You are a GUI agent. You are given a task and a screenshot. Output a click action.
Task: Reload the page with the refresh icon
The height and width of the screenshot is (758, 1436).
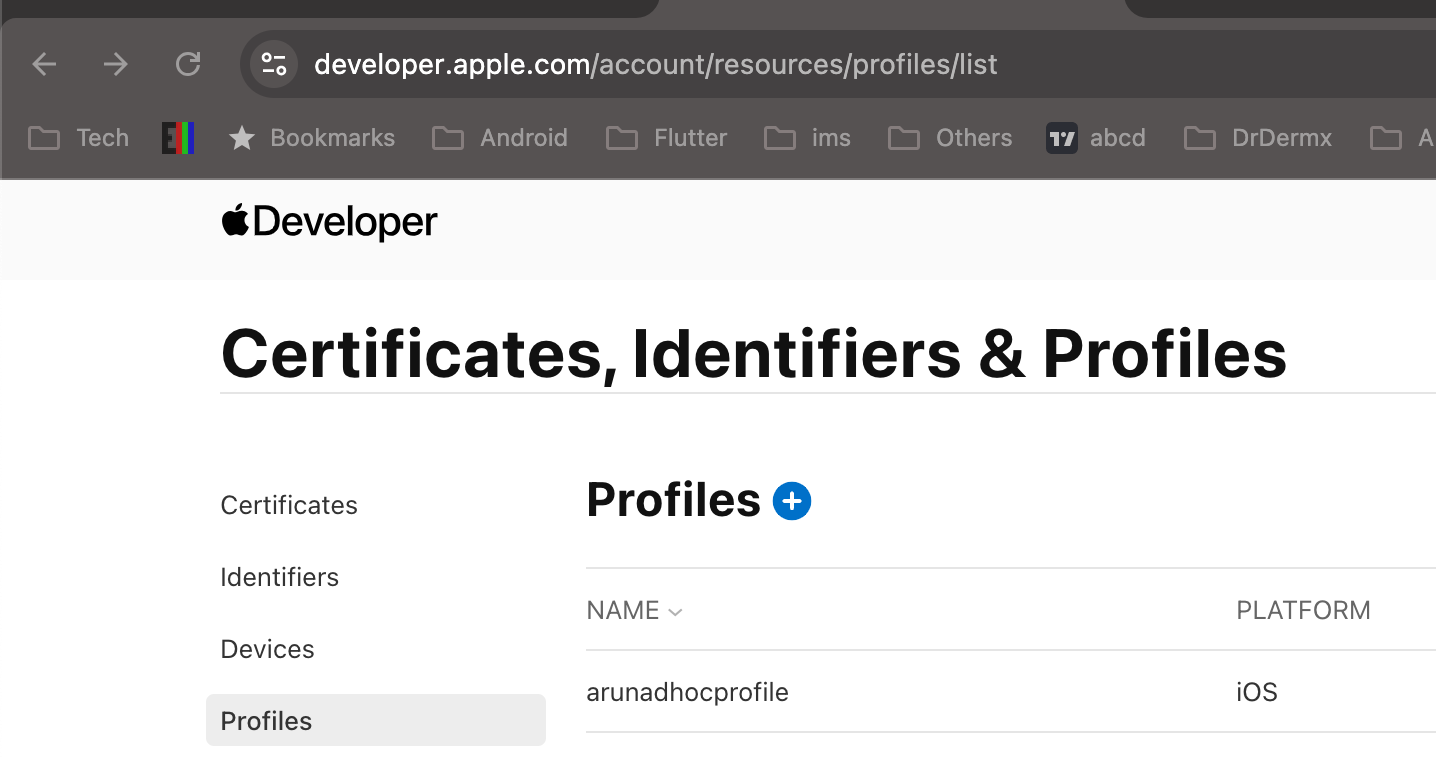click(x=188, y=65)
